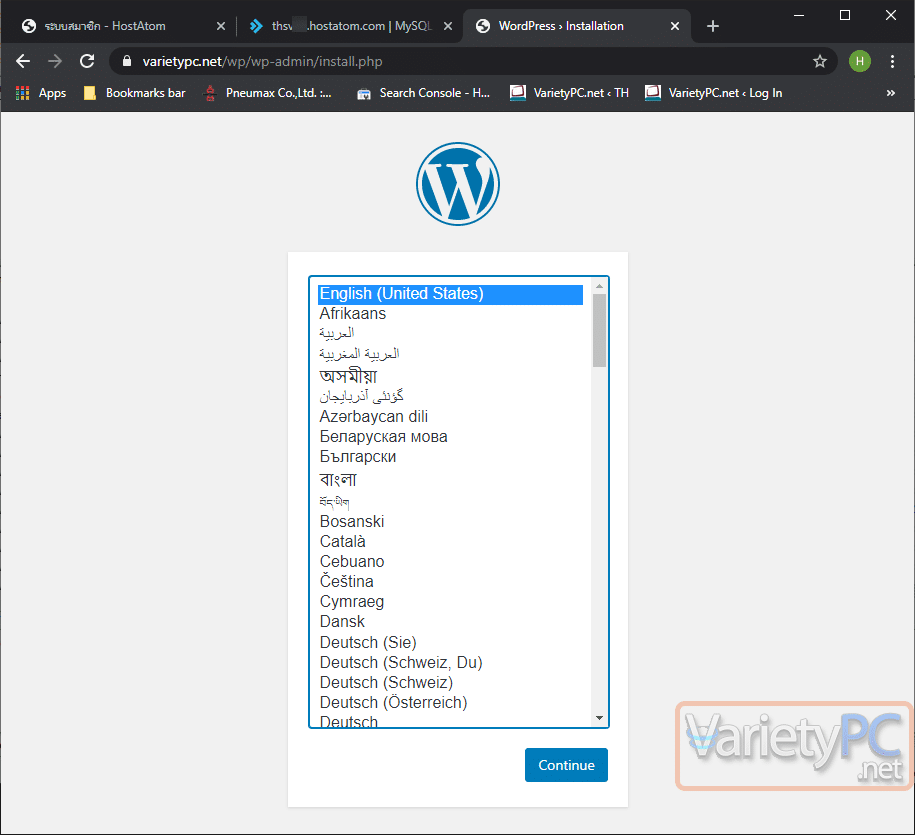This screenshot has height=835, width=915.
Task: Click the language list scrollbar thumb
Action: 599,330
